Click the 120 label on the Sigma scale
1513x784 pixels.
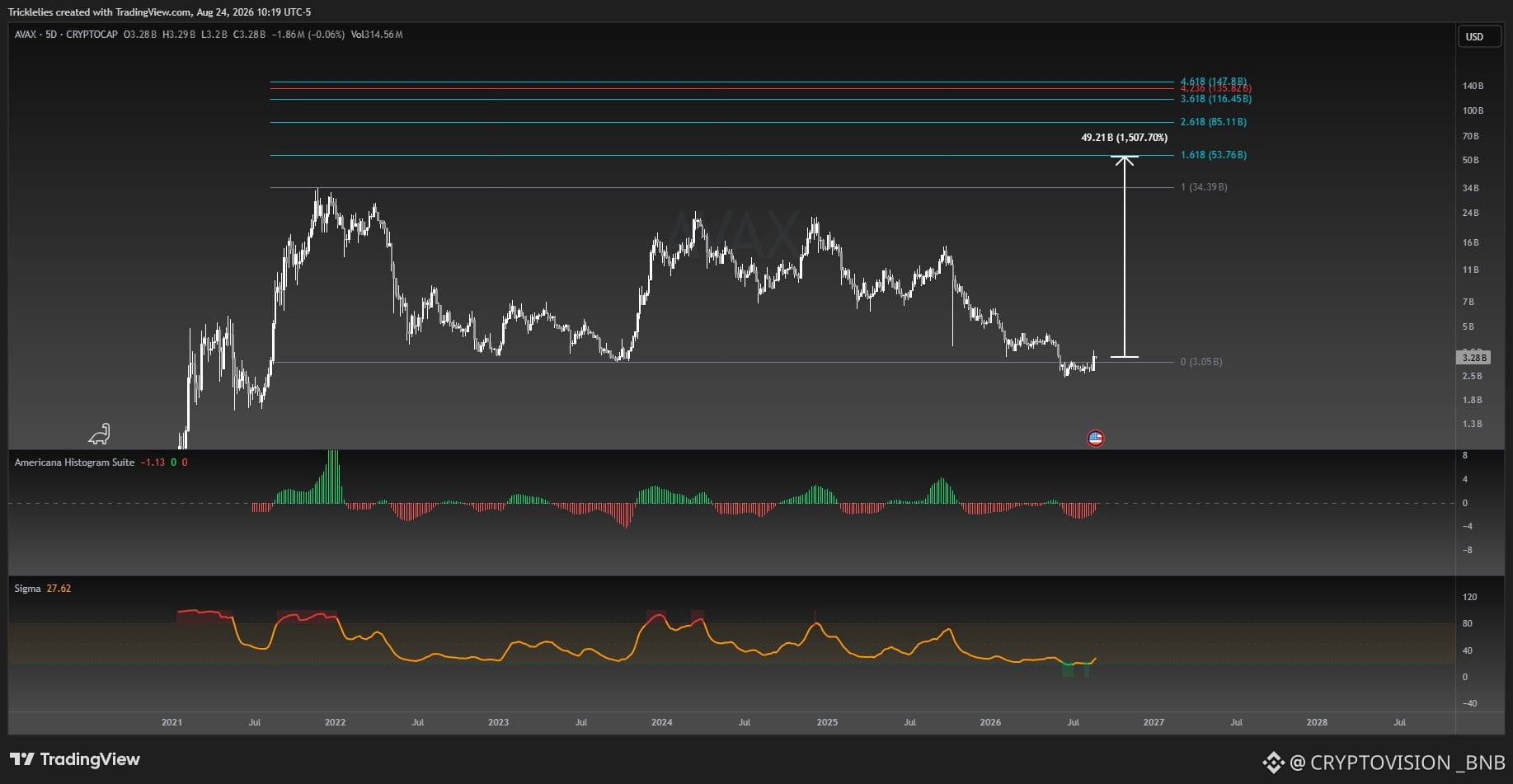pos(1469,598)
